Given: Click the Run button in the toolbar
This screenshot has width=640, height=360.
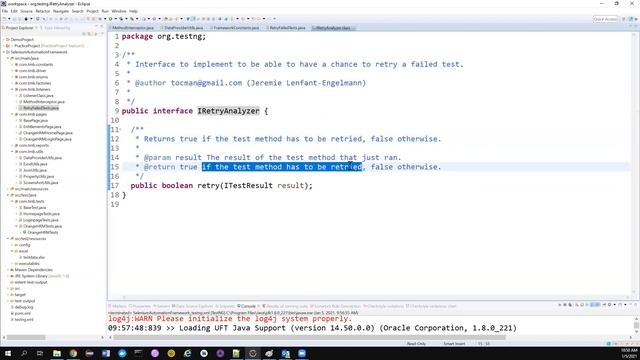Looking at the screenshot, I should point(110,19).
